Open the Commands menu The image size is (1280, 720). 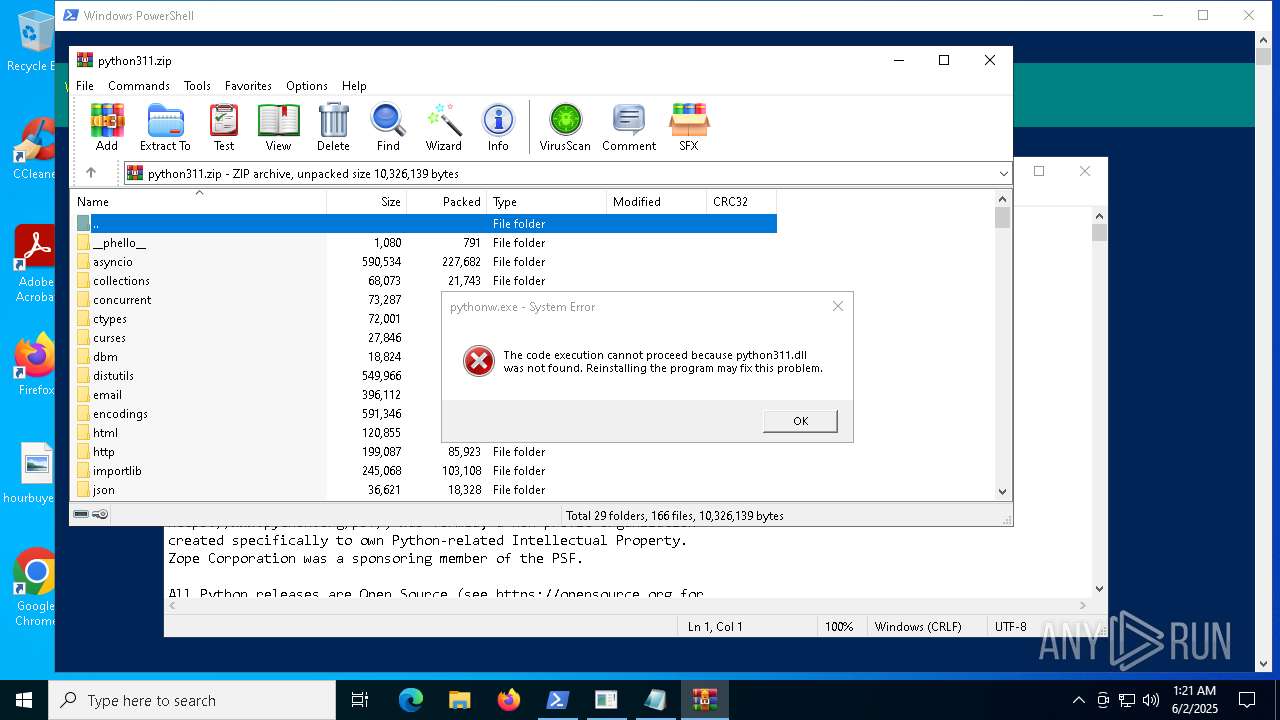139,86
